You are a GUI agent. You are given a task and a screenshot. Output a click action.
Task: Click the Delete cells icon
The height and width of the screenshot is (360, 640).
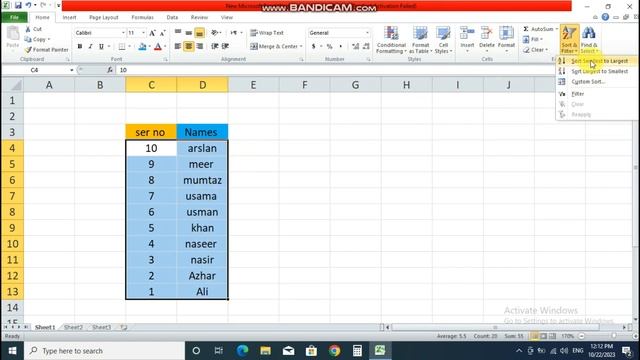tap(487, 33)
